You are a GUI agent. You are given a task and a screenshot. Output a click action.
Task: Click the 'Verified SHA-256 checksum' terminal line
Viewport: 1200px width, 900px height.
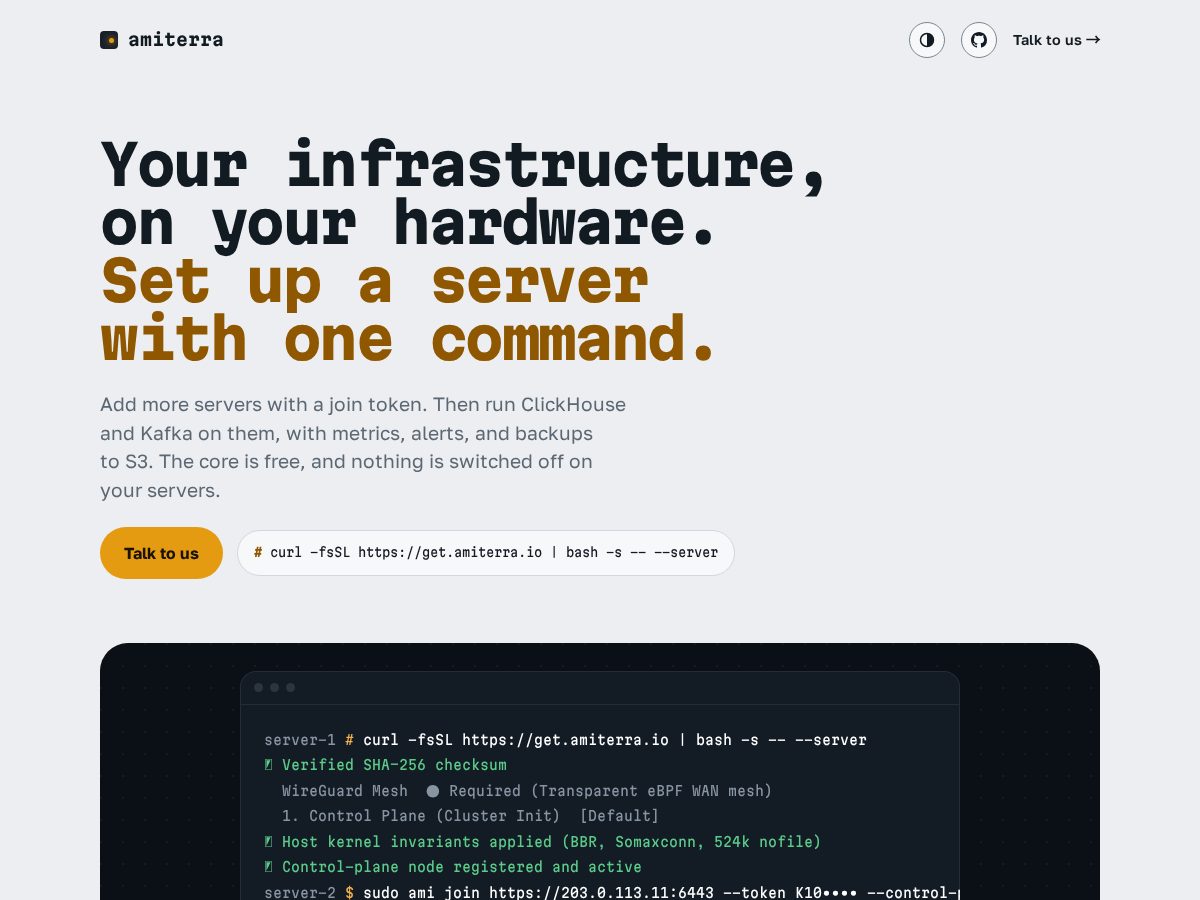[386, 765]
